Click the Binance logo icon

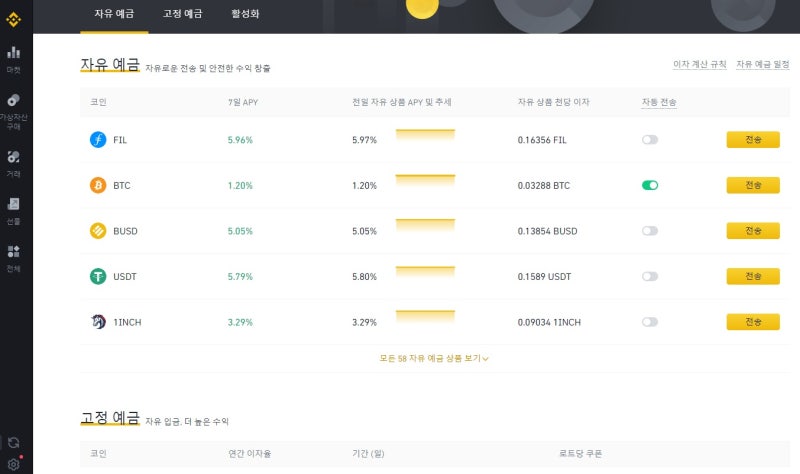13,19
